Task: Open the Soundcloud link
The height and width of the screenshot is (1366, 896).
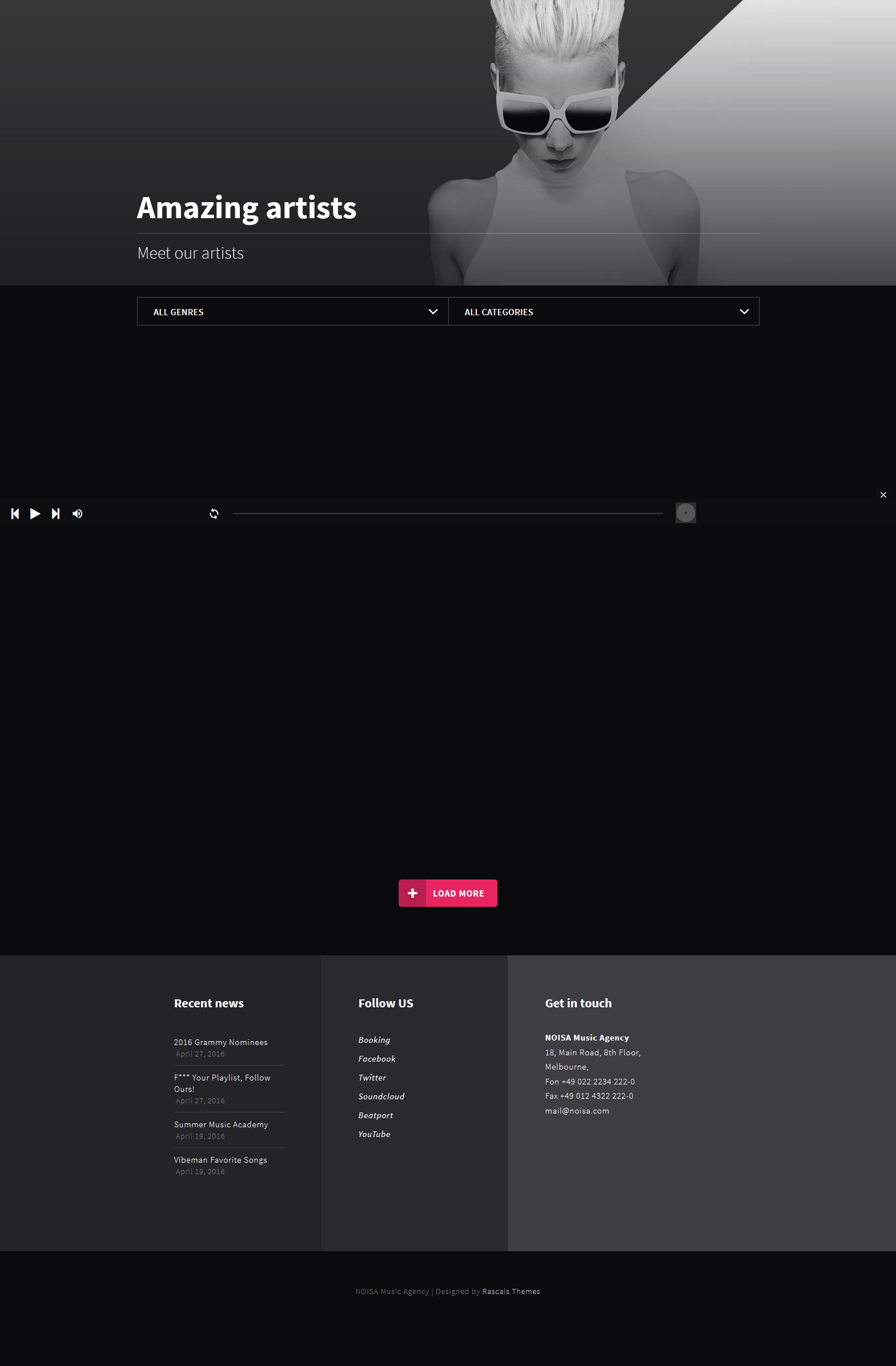Action: click(x=381, y=1097)
